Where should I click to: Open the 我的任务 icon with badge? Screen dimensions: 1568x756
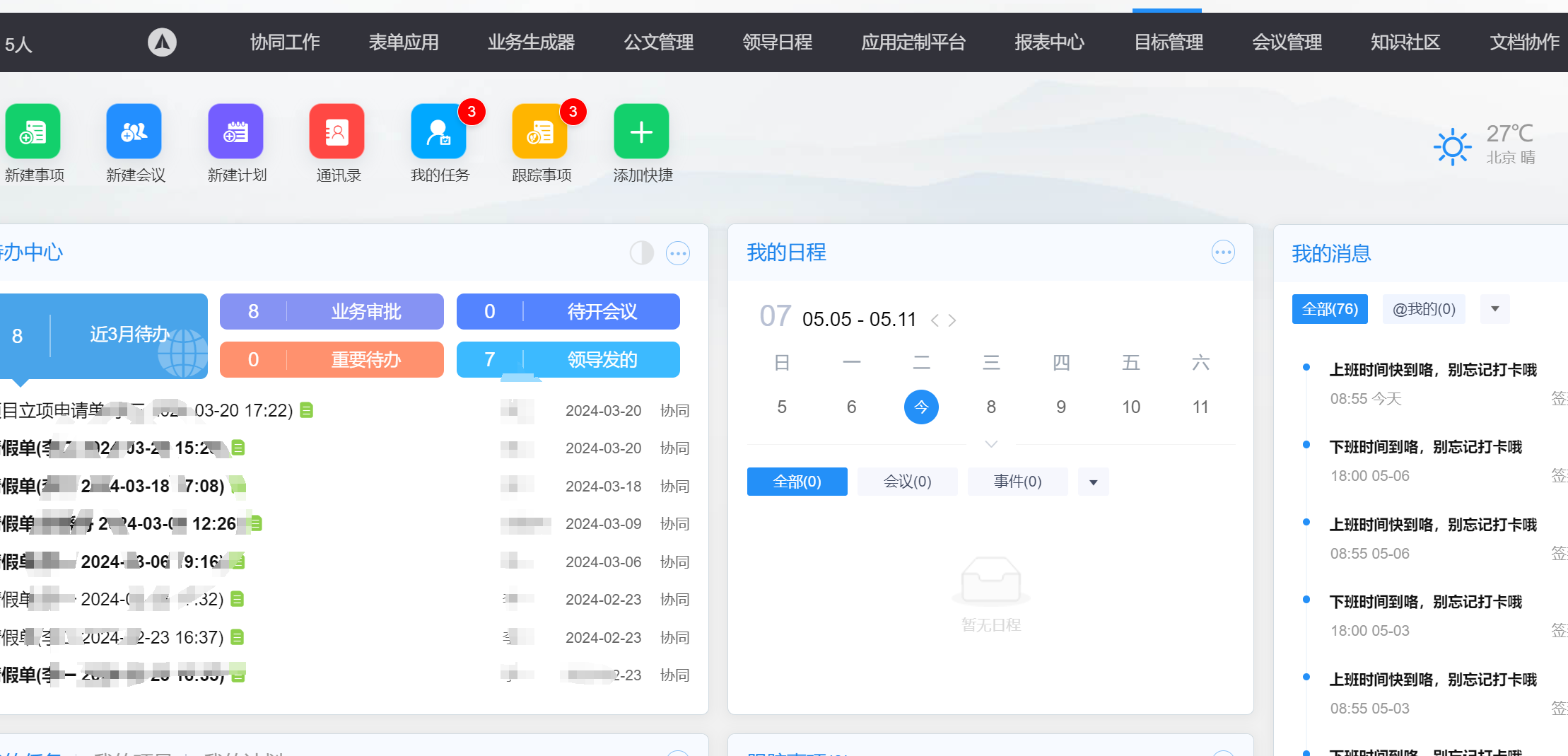(x=439, y=132)
